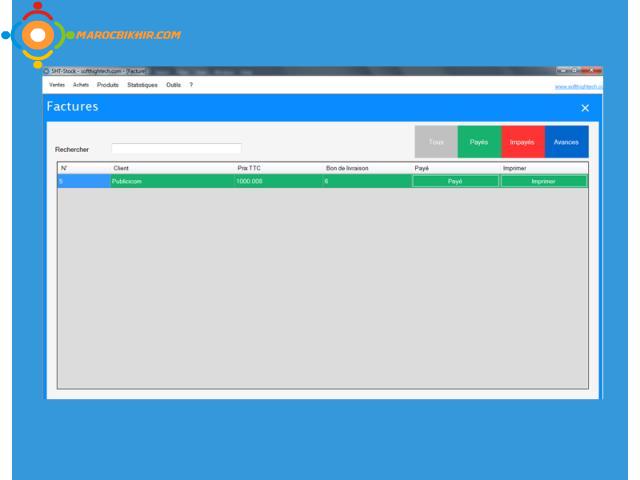
Task: Sort by the N° column header
Action: (x=84, y=168)
